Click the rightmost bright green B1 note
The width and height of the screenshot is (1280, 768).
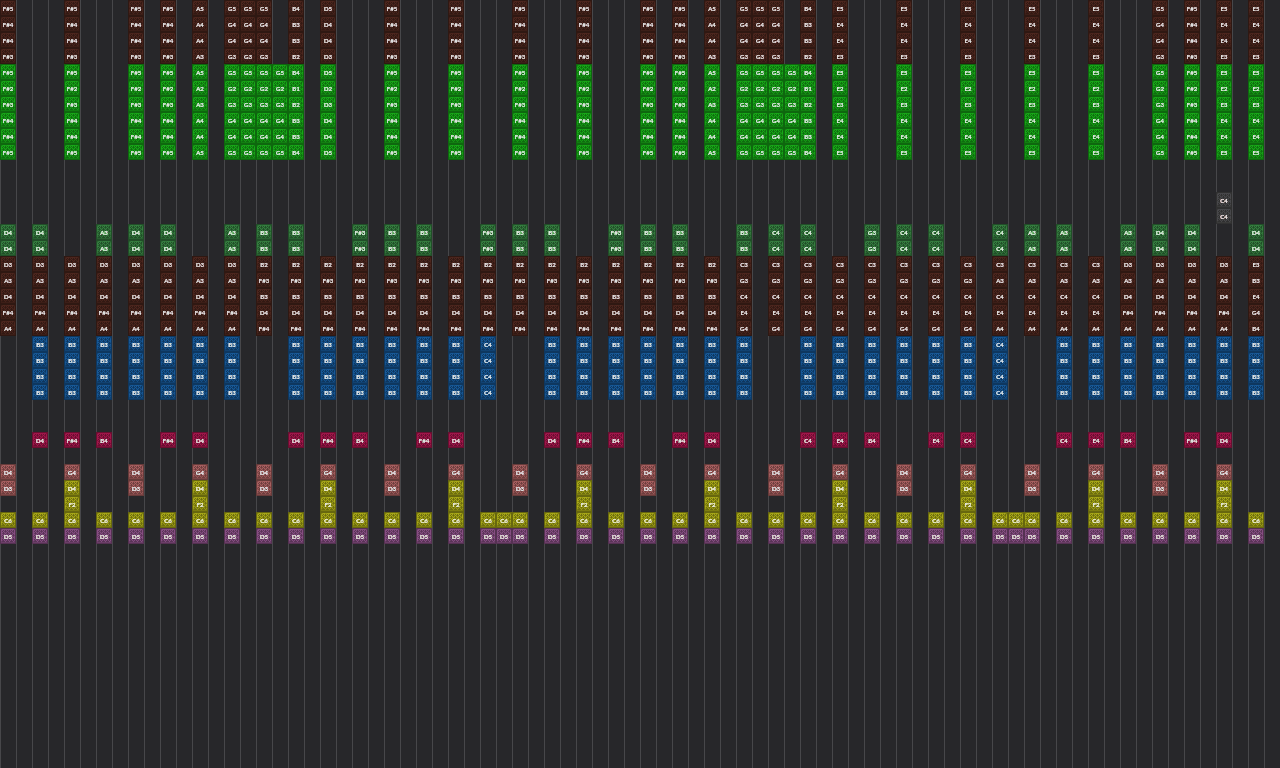tap(808, 89)
